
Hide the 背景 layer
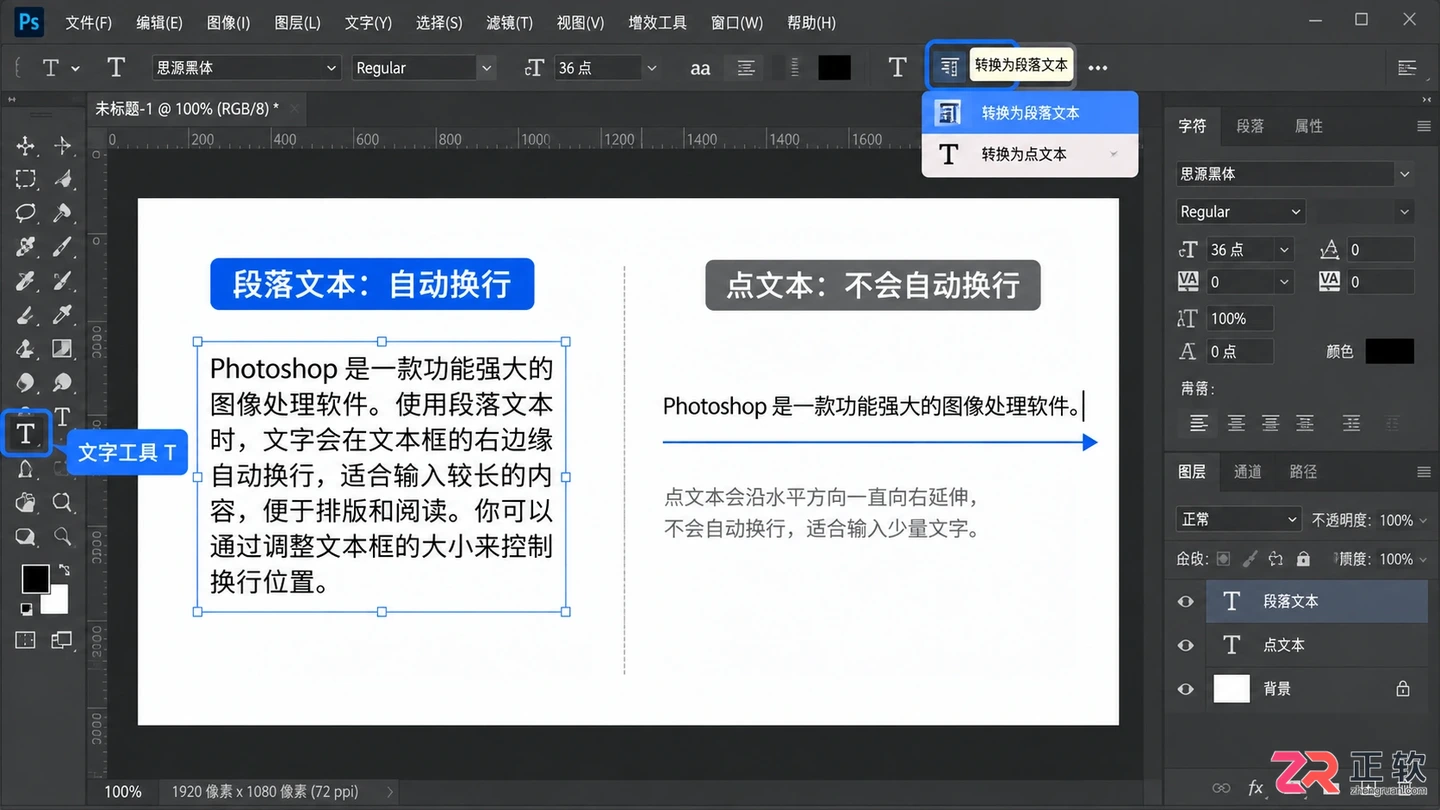click(1186, 689)
